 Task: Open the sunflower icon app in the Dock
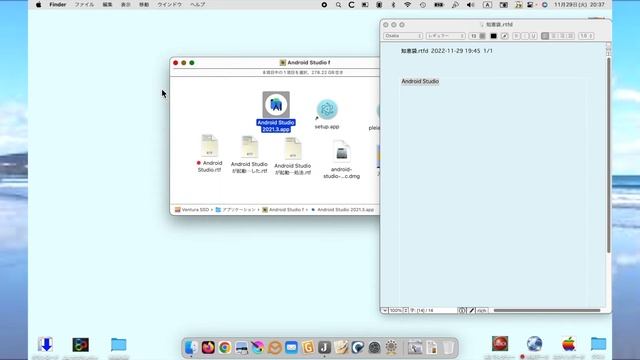click(391, 347)
